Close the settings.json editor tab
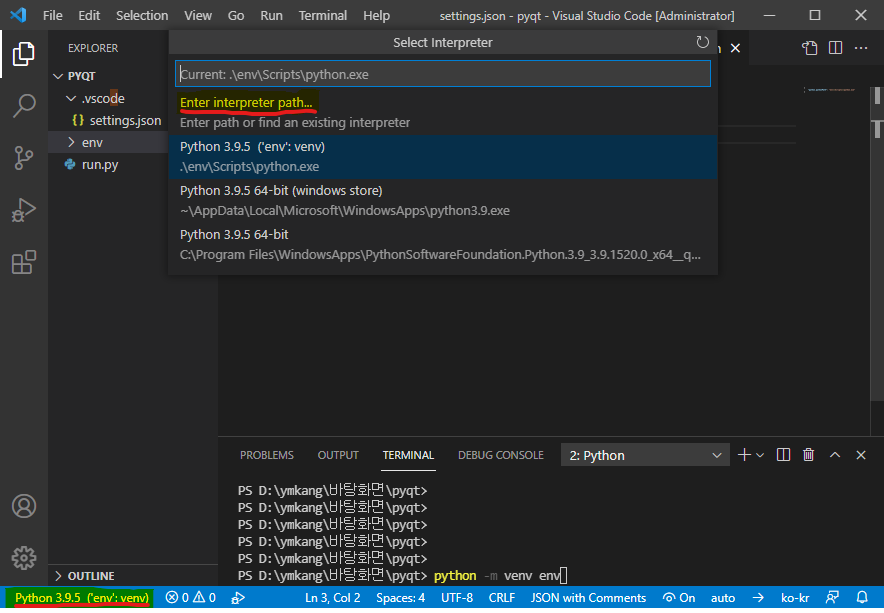884x613 pixels. 735,48
